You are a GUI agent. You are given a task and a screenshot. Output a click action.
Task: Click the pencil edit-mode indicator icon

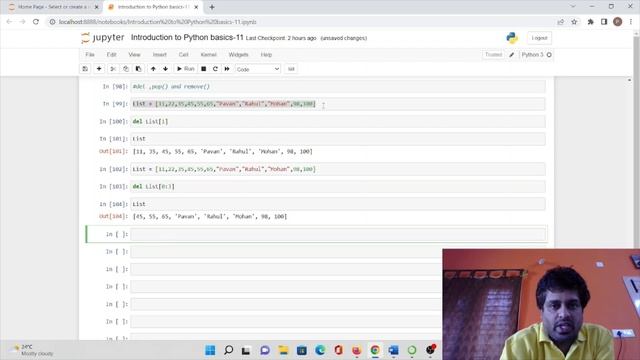[x=511, y=55]
